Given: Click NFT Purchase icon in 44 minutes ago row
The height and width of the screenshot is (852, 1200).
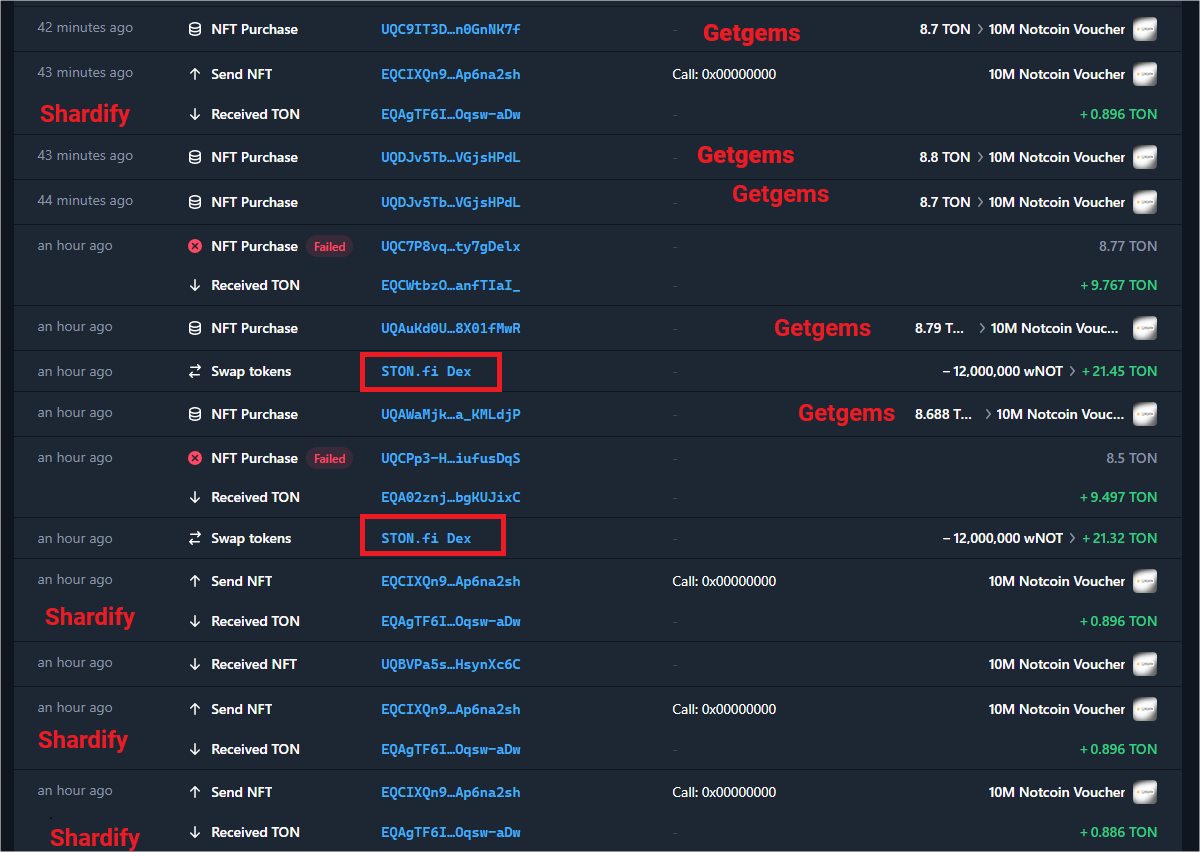Looking at the screenshot, I should [195, 202].
